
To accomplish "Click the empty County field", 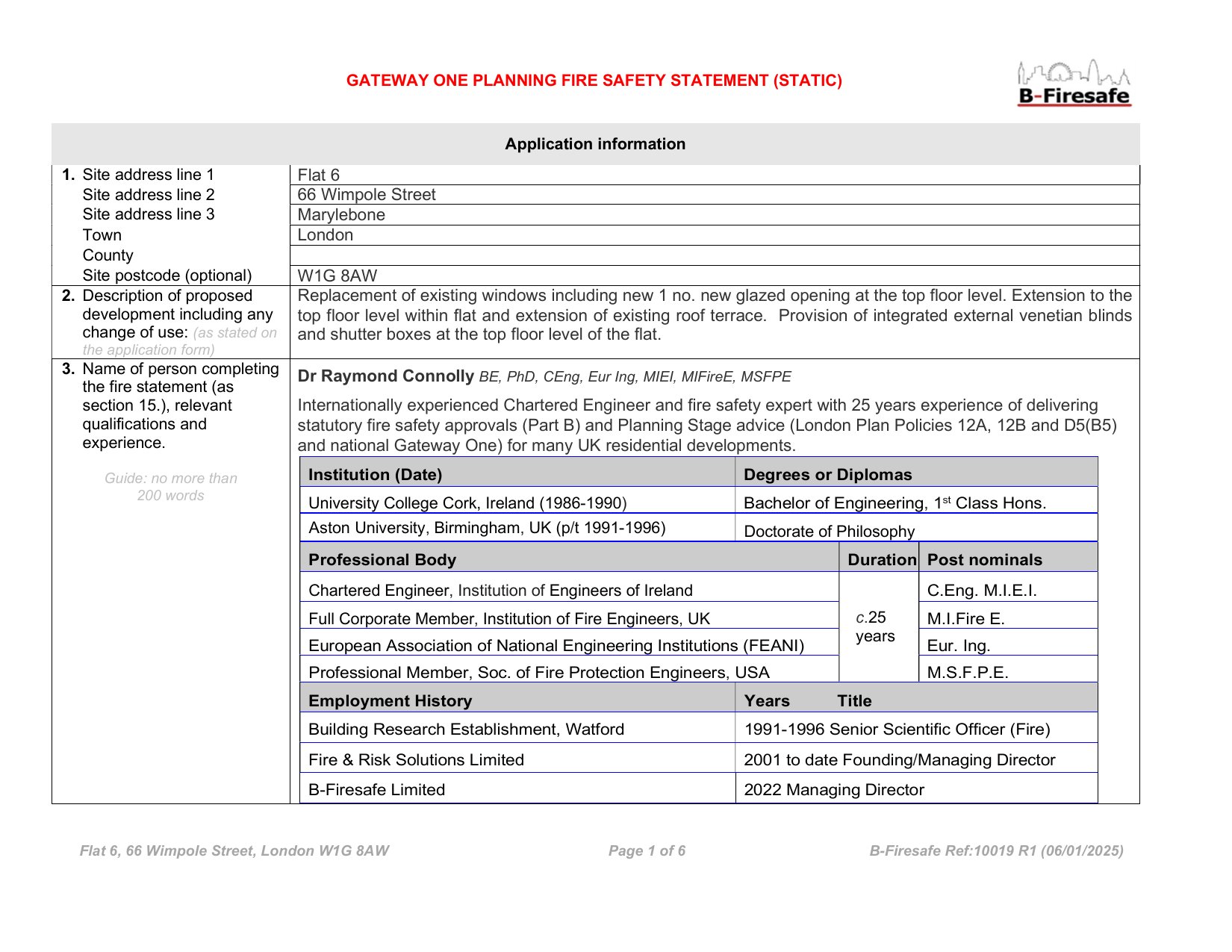I will [x=713, y=255].
